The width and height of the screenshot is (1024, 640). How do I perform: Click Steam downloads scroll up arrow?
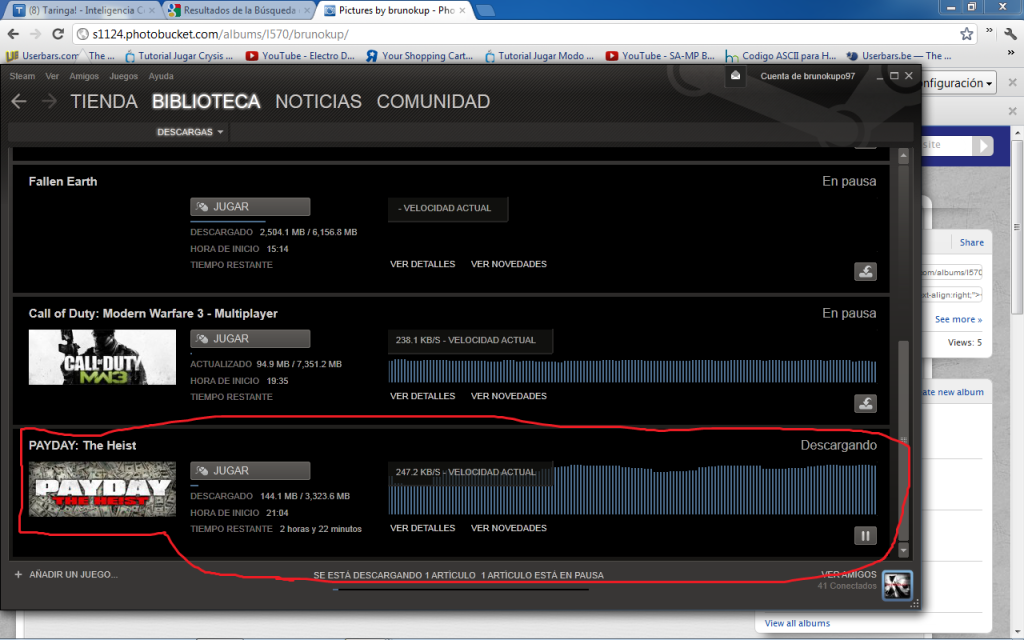click(x=904, y=156)
